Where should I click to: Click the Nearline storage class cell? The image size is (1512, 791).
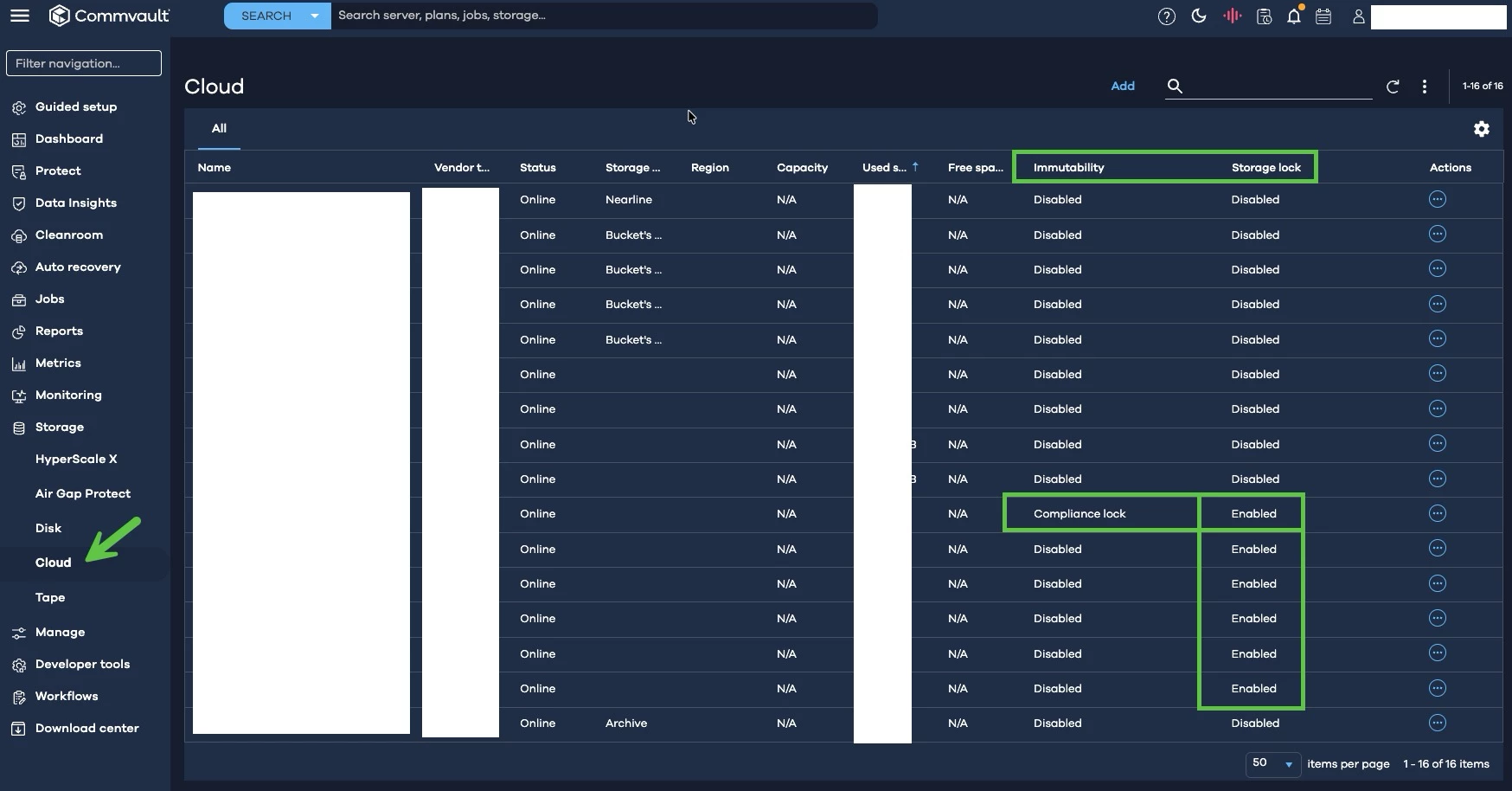click(x=629, y=200)
